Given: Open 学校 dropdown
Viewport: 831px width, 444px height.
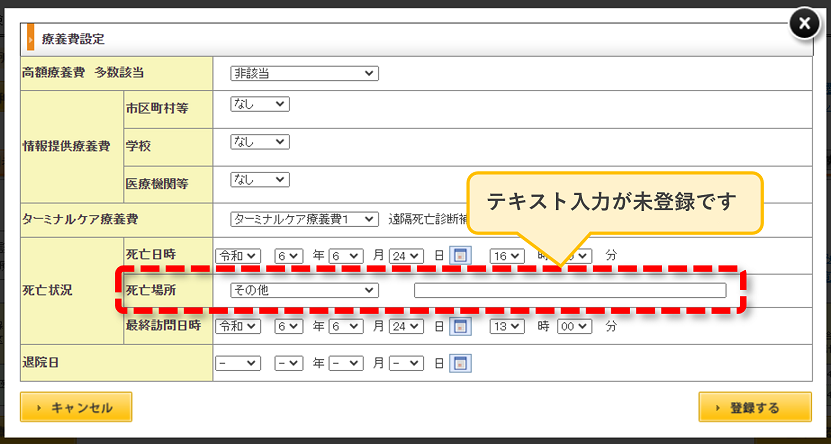Looking at the screenshot, I should pos(260,142).
